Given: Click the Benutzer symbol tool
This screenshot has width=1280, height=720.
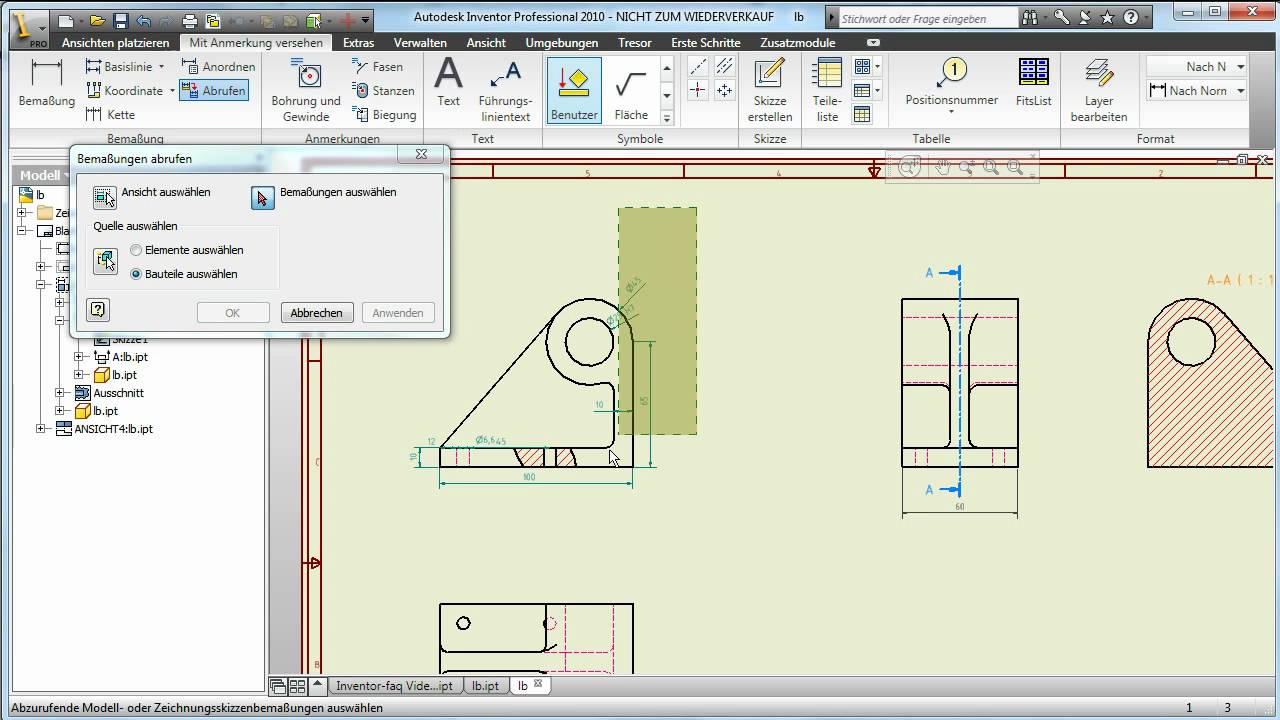Looking at the screenshot, I should click(574, 90).
